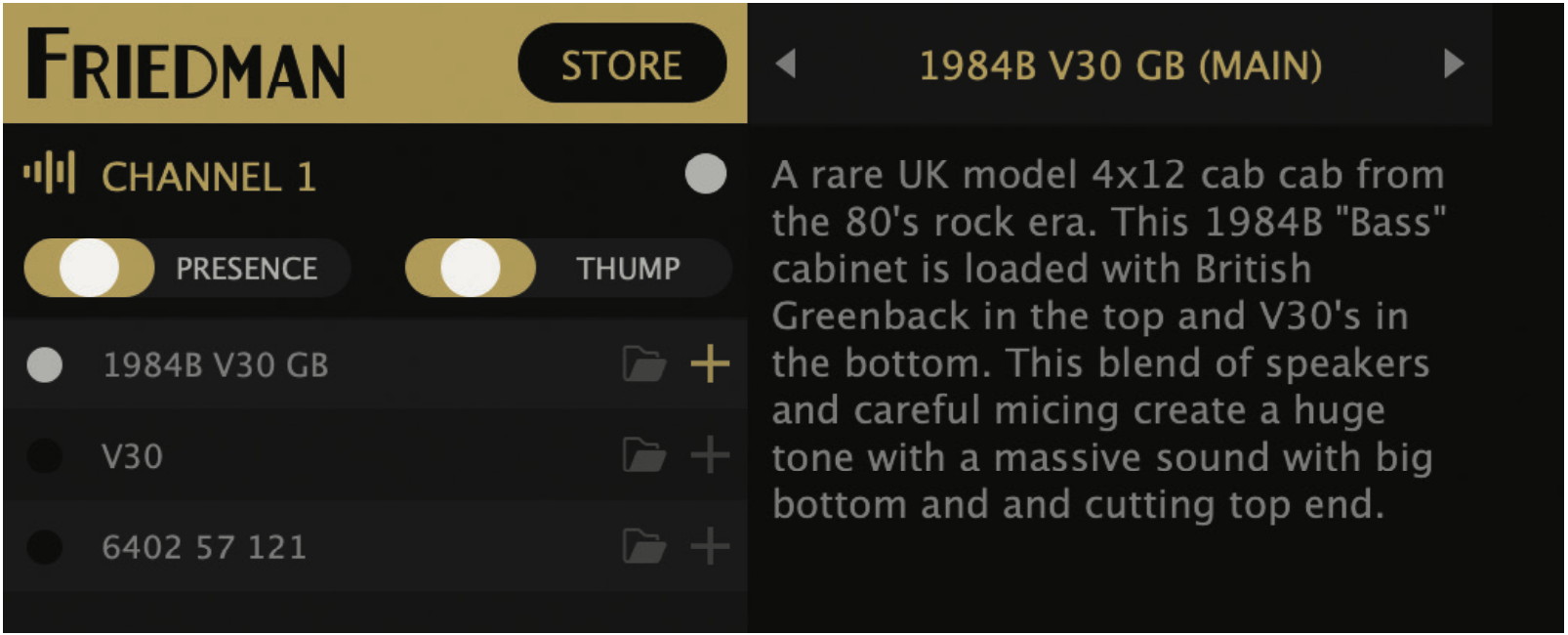Click the Channel 1 waveform icon
The image size is (1568, 635).
click(49, 174)
